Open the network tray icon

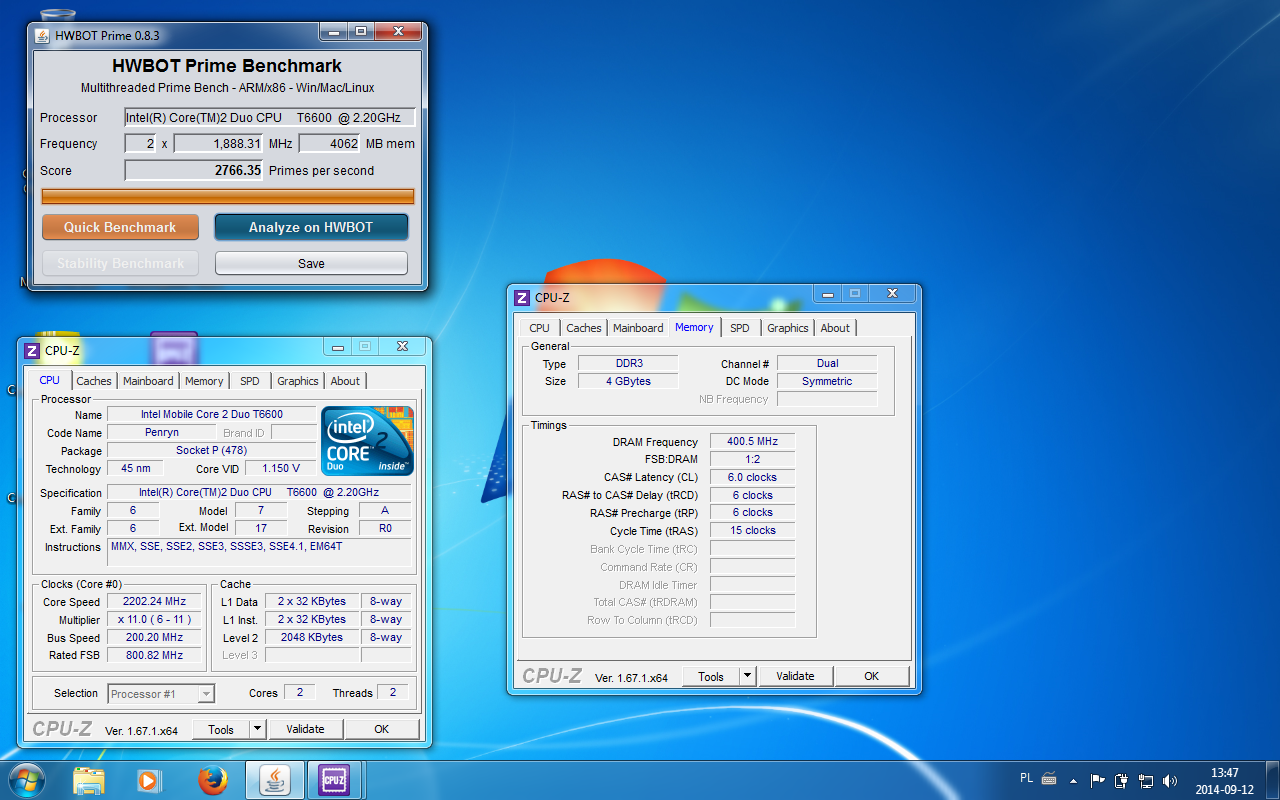point(1146,780)
